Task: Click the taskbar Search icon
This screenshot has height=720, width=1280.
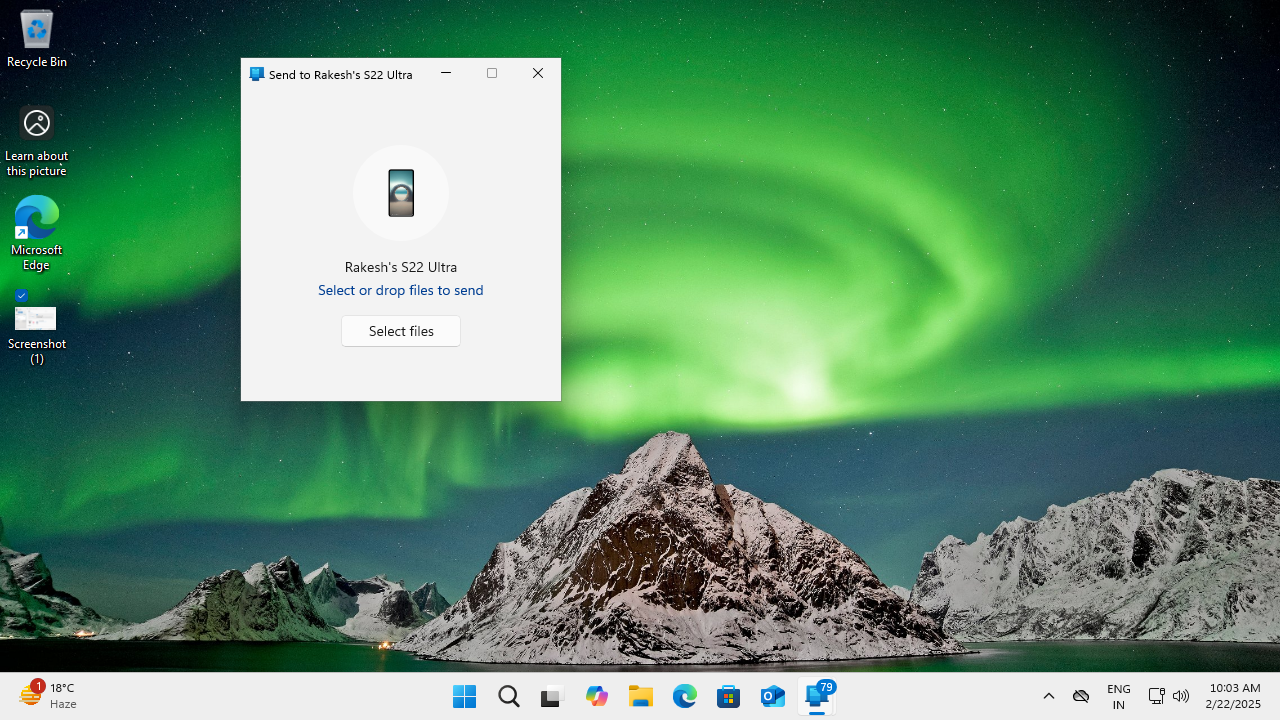Action: click(509, 697)
